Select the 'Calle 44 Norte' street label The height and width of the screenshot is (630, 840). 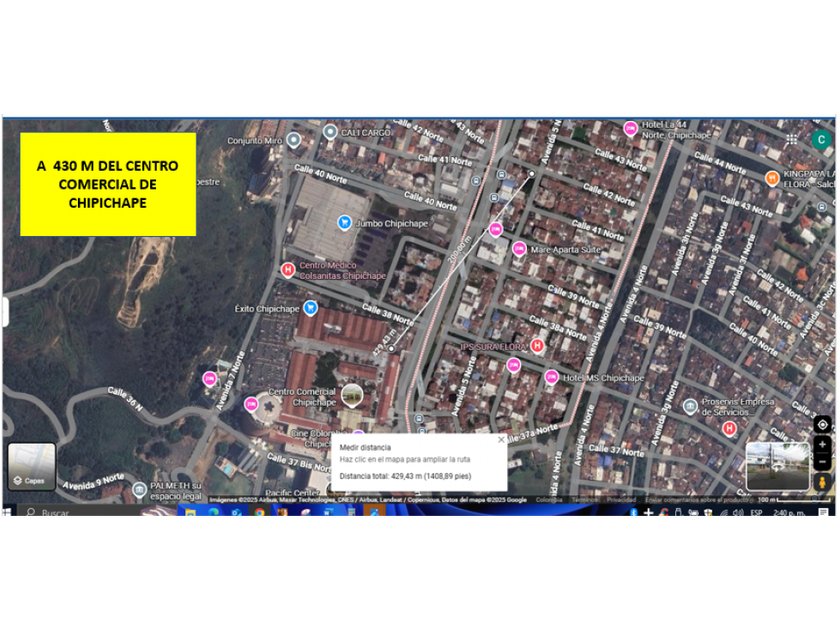[720, 162]
